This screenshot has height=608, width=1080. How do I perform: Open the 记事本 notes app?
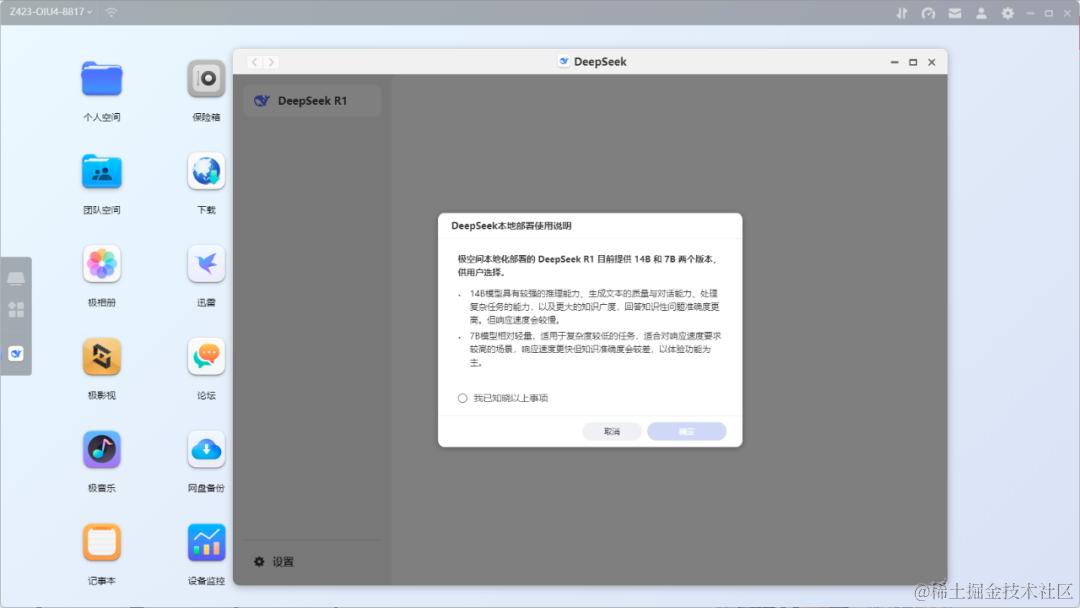(101, 541)
